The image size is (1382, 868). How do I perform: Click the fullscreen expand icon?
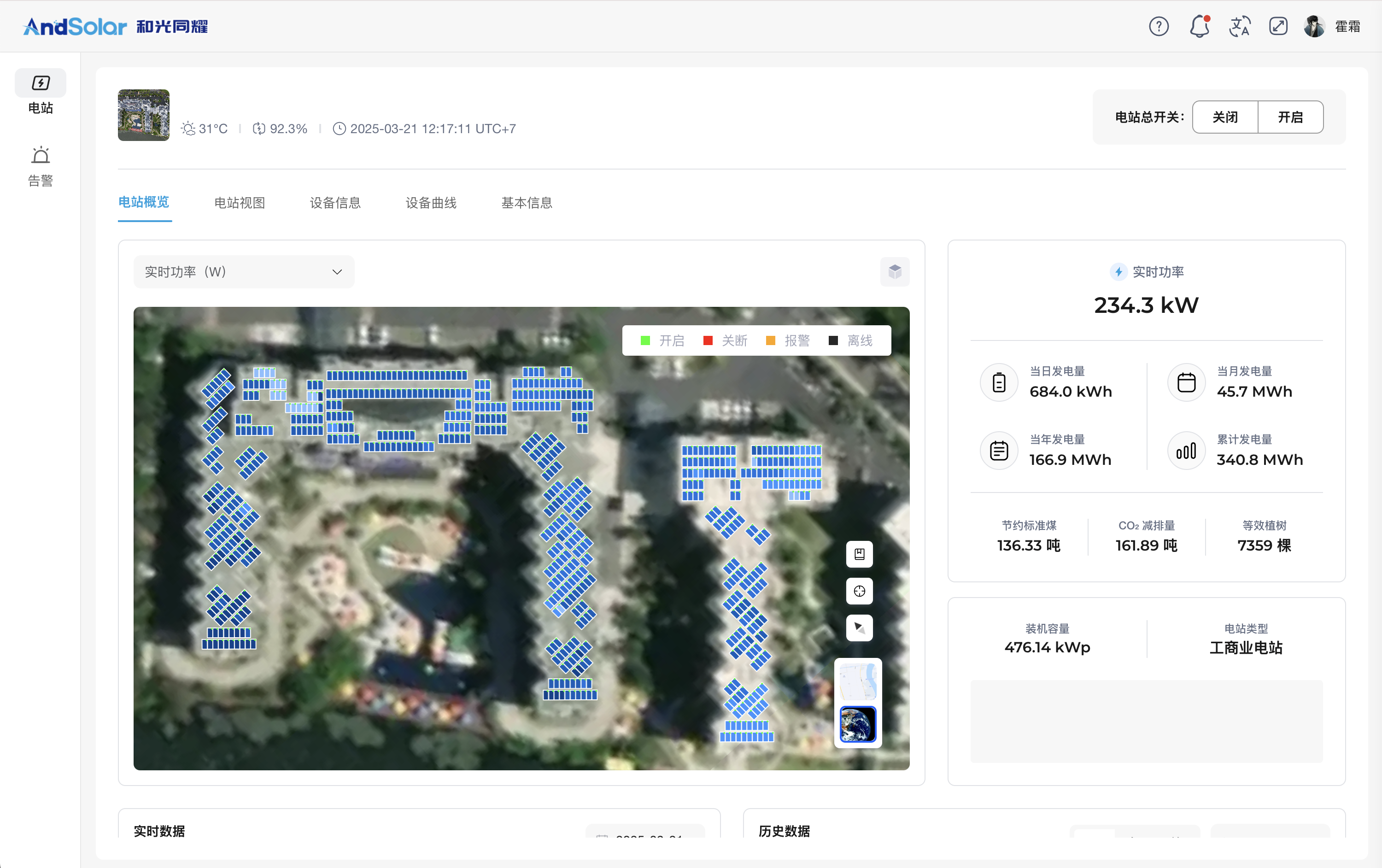(x=1278, y=26)
